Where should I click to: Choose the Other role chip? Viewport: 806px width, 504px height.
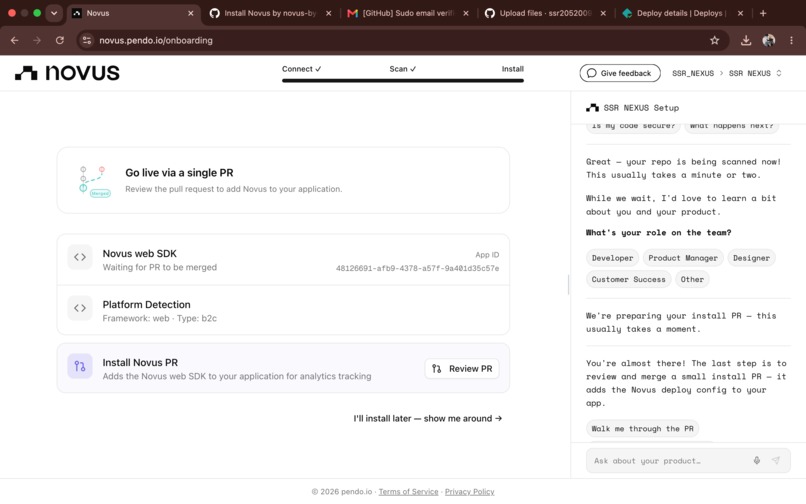(692, 279)
